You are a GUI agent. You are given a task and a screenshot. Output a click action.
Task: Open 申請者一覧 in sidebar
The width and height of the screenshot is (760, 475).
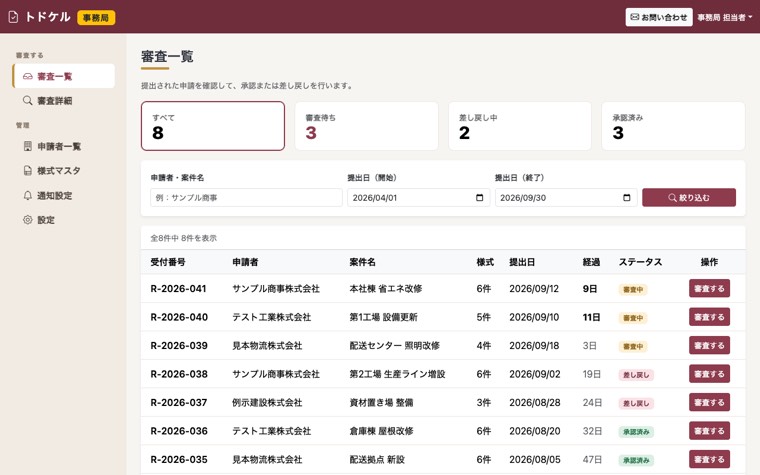(63, 146)
